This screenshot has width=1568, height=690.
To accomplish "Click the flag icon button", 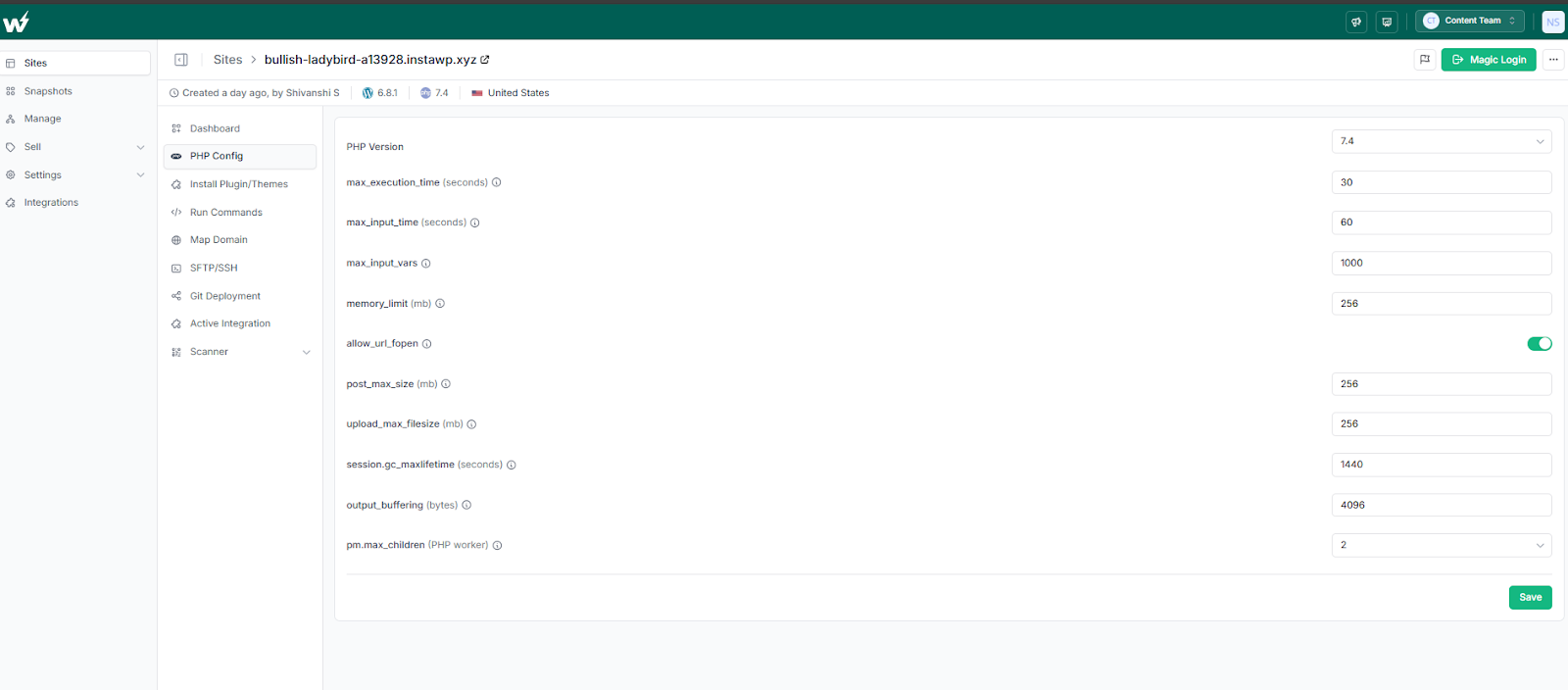I will coord(1425,60).
